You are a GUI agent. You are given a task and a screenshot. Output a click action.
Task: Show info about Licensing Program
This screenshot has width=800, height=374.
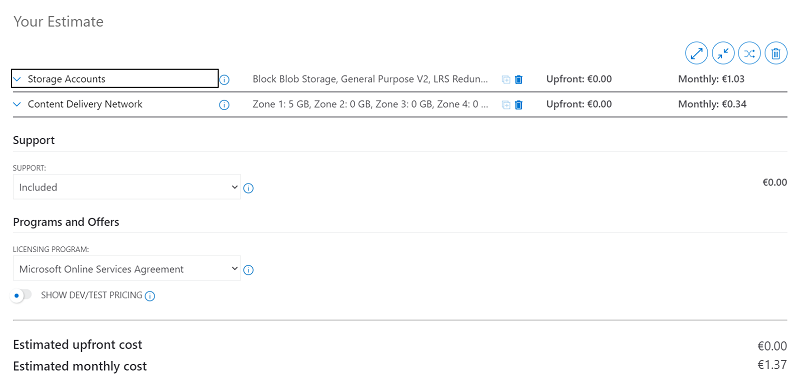pos(248,270)
